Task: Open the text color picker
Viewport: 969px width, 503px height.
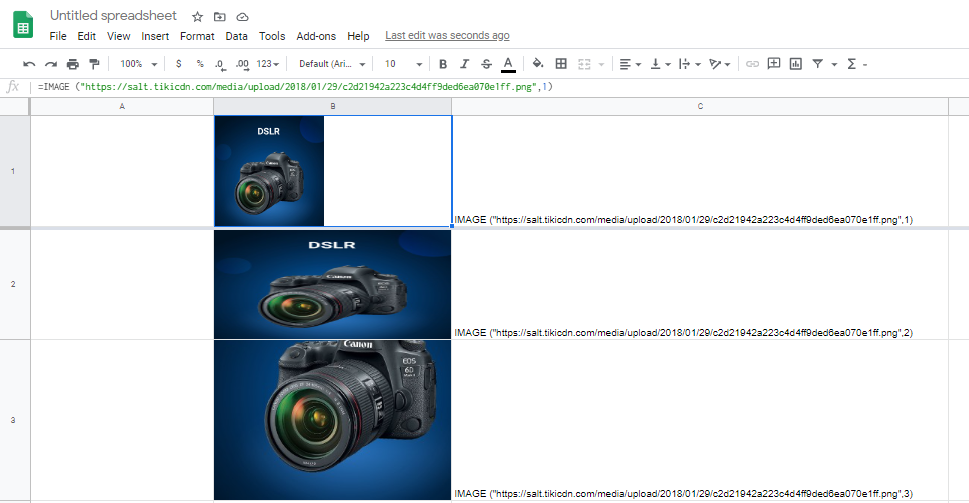Action: pyautogui.click(x=508, y=64)
